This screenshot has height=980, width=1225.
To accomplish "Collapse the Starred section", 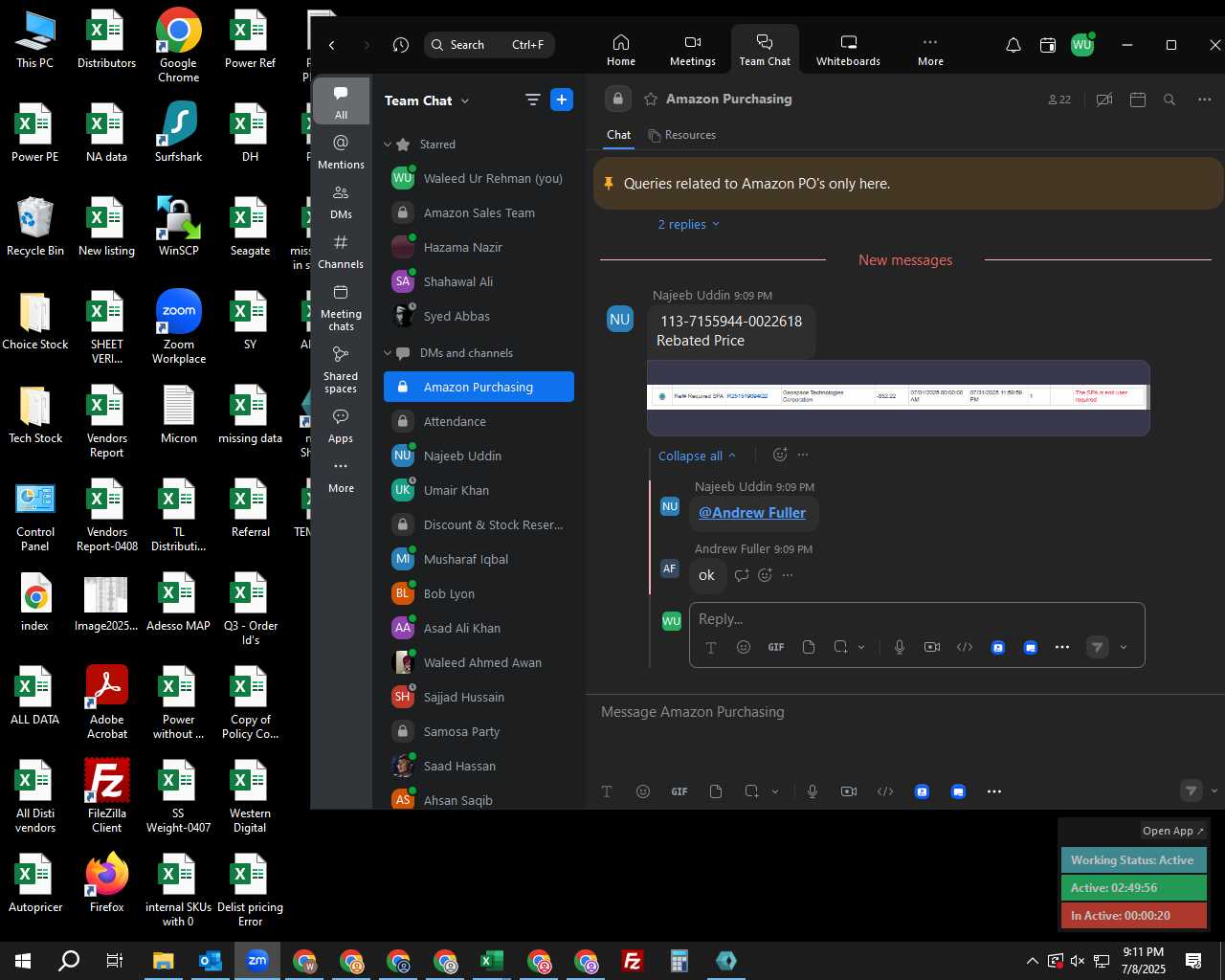I will 389,145.
